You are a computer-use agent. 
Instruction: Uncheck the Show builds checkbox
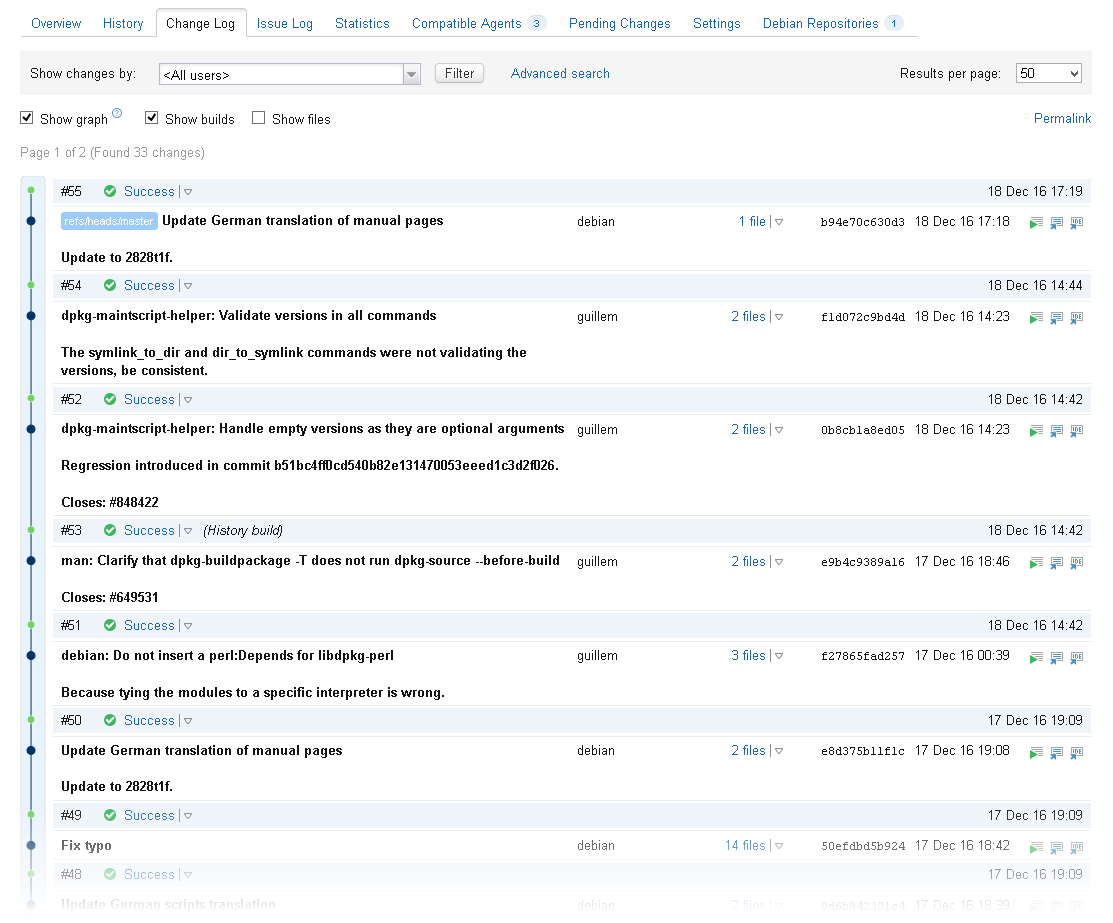click(151, 118)
